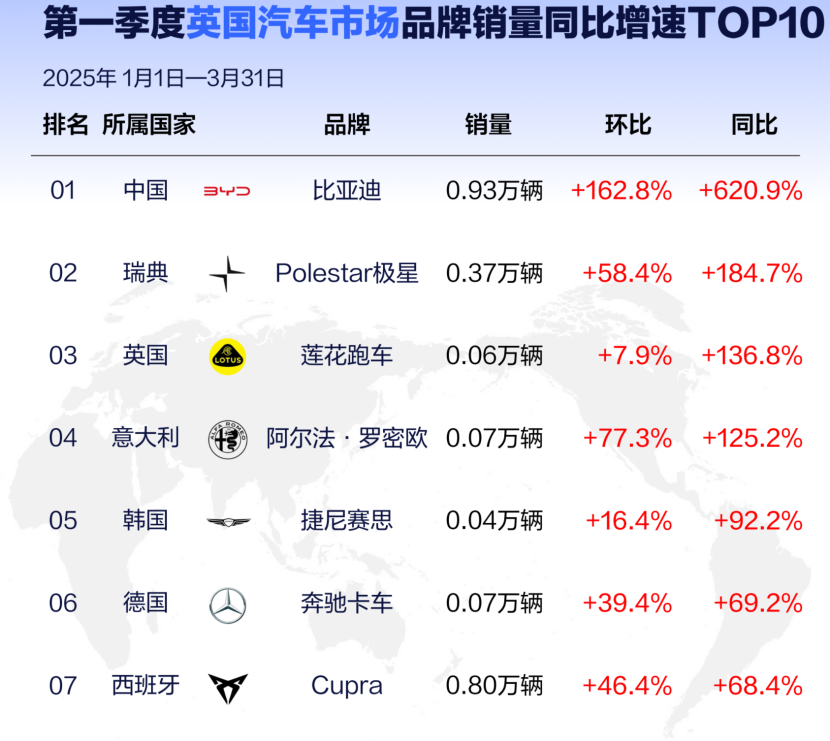This screenshot has width=830, height=741.
Task: Select the 环比 column header
Action: [x=628, y=125]
